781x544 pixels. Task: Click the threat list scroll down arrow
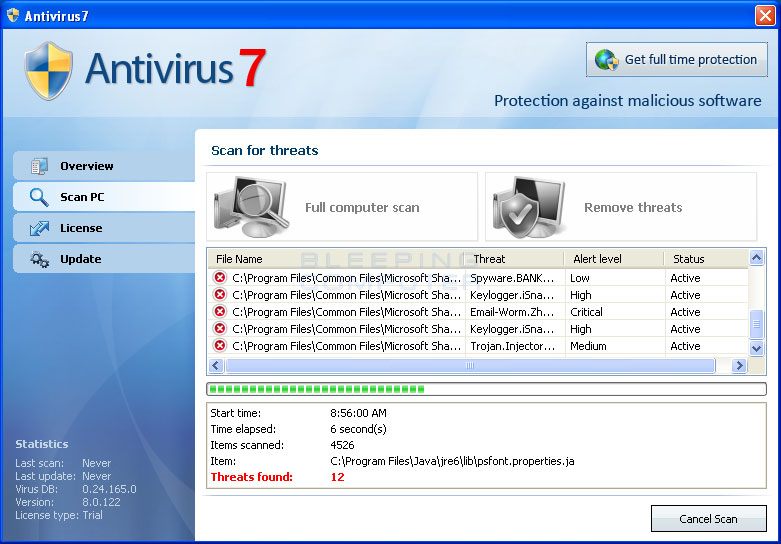pos(756,348)
